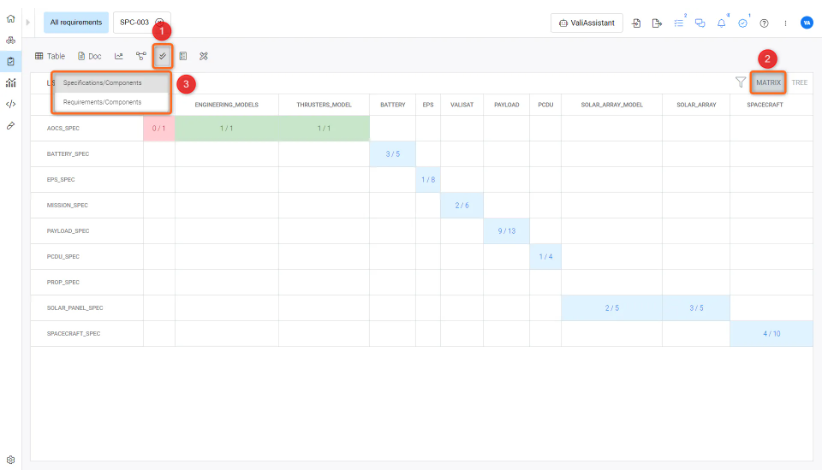
Task: Open the three-dot more options menu
Action: coord(785,23)
